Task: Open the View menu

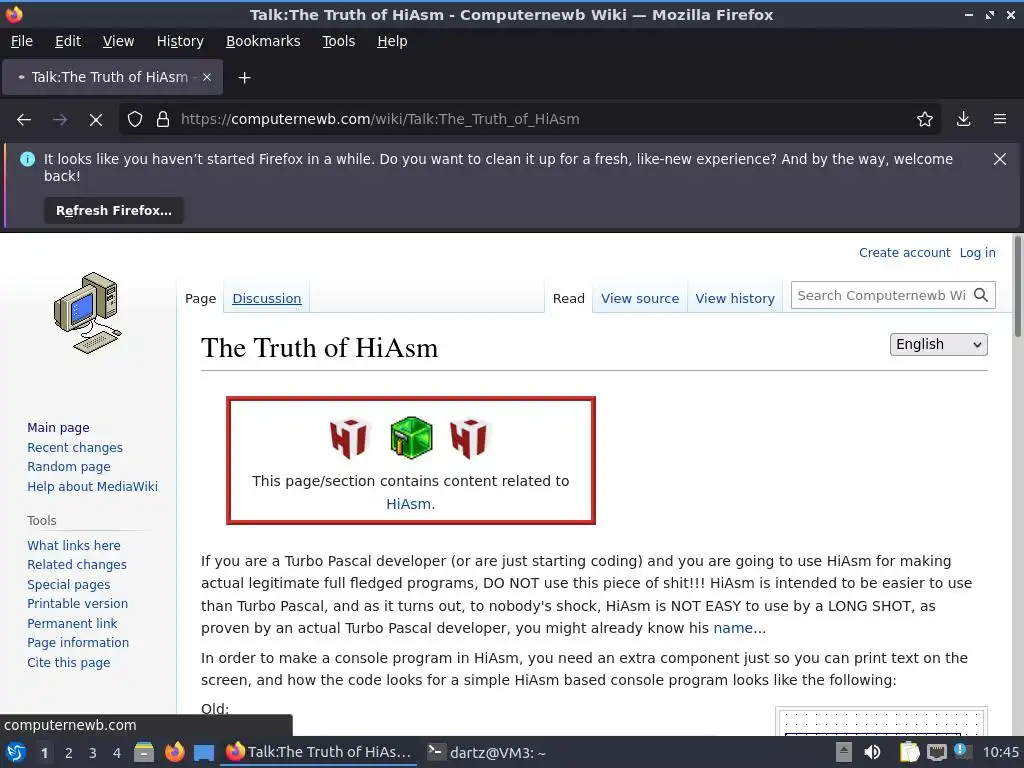Action: tap(118, 41)
